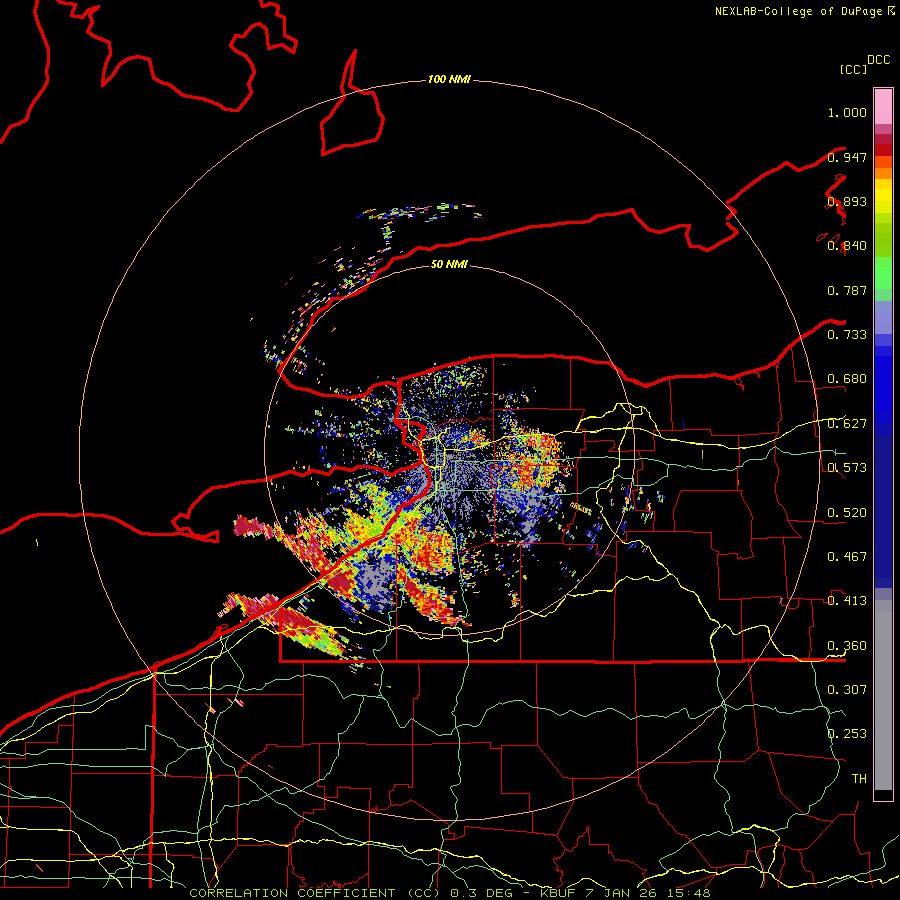This screenshot has width=900, height=900.
Task: Select the 0.413 legend value
Action: coord(847,601)
